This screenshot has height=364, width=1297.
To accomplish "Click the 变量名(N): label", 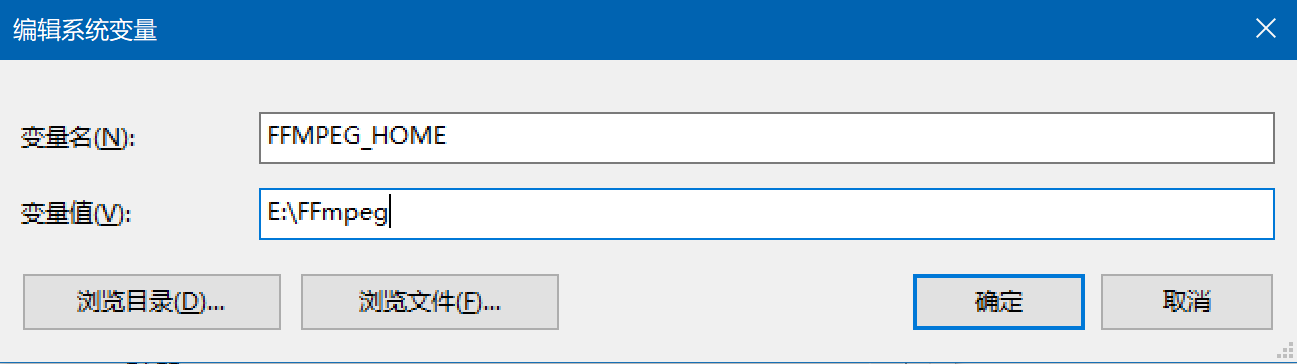I will point(77,138).
